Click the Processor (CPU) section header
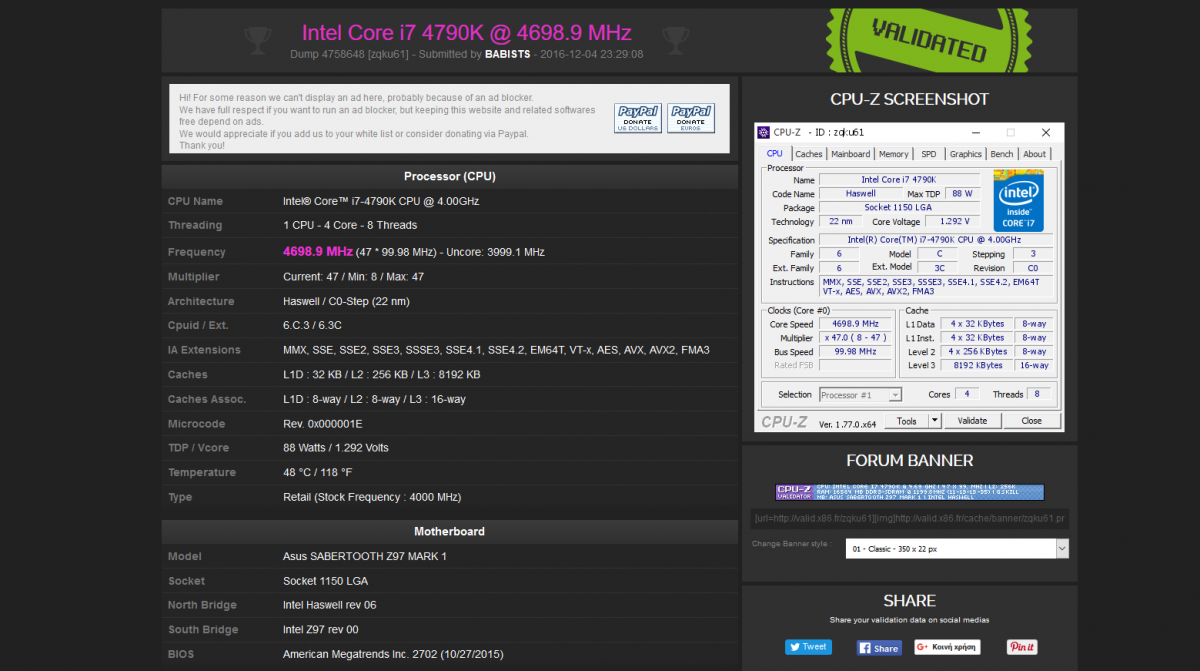This screenshot has width=1200, height=671. (450, 177)
